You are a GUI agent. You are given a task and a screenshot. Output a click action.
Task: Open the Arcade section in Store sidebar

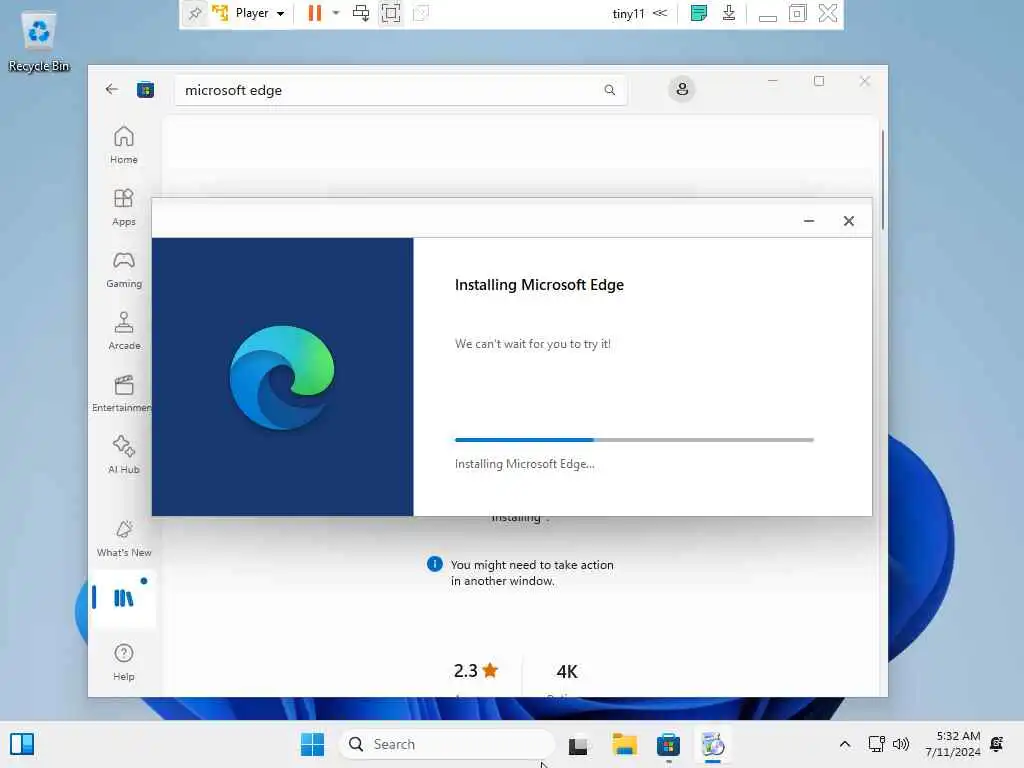[123, 331]
